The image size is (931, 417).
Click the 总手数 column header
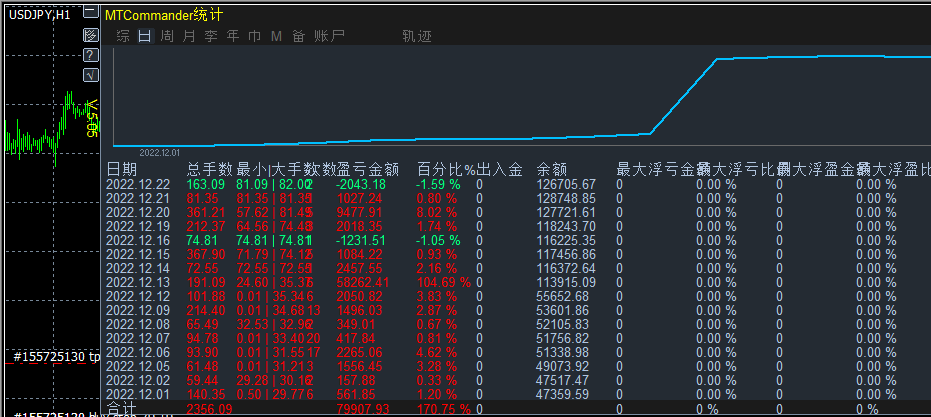[209, 169]
